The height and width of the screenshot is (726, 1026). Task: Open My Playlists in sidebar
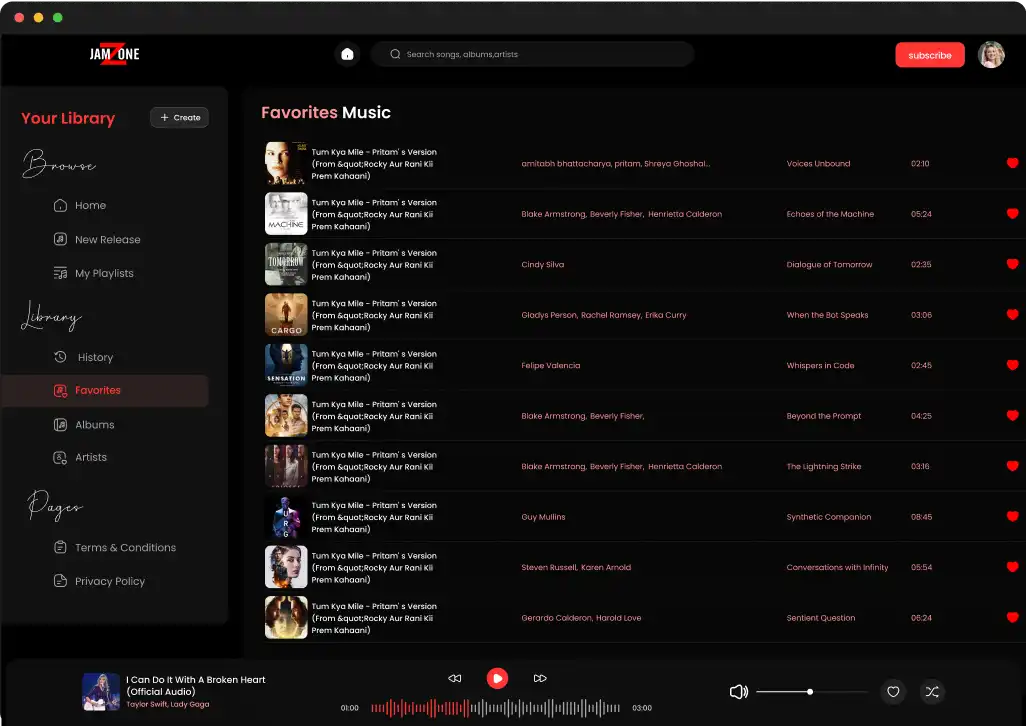[94, 273]
